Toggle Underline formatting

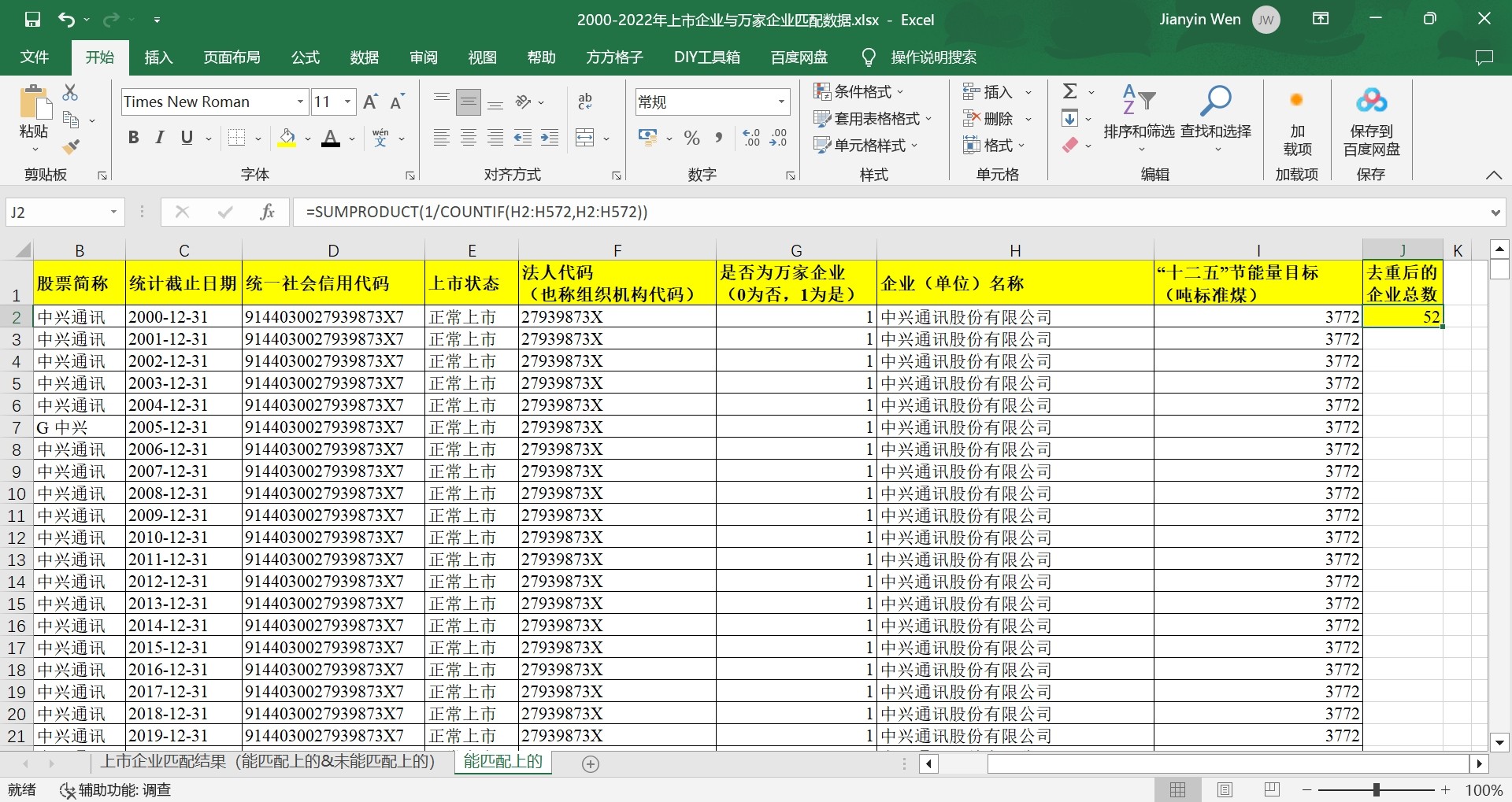(x=187, y=139)
